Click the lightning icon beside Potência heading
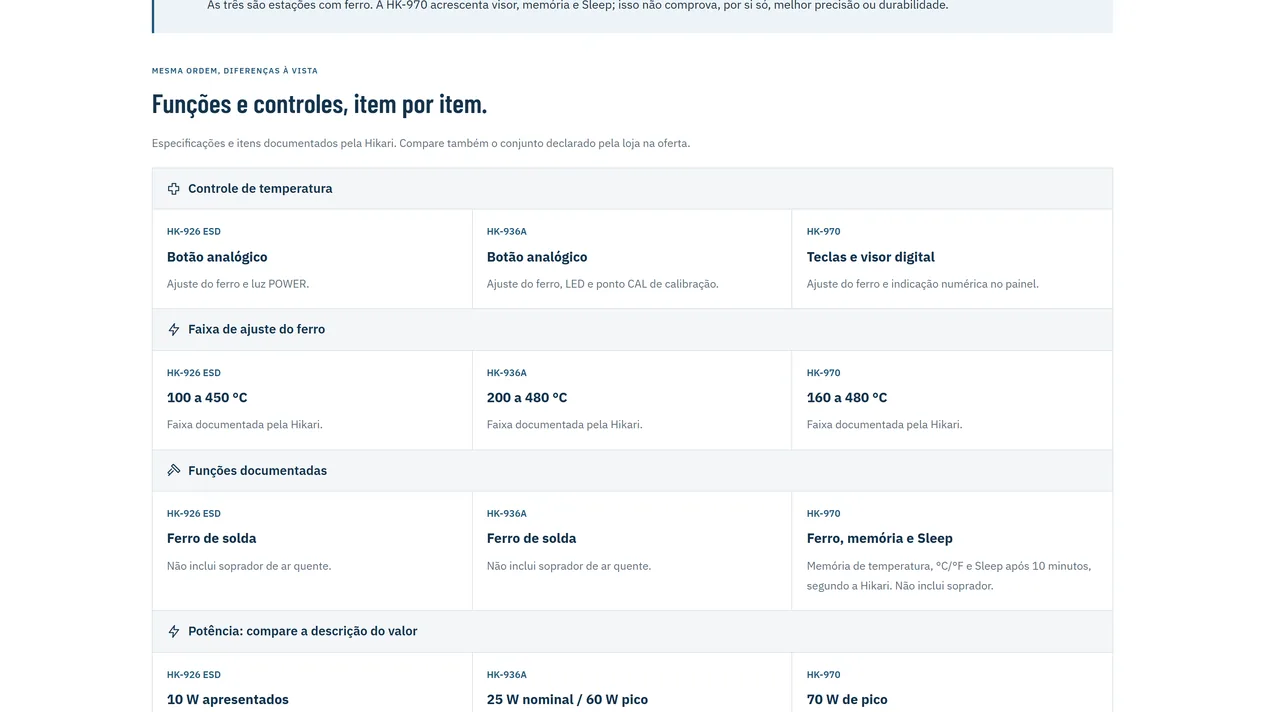 (x=174, y=632)
